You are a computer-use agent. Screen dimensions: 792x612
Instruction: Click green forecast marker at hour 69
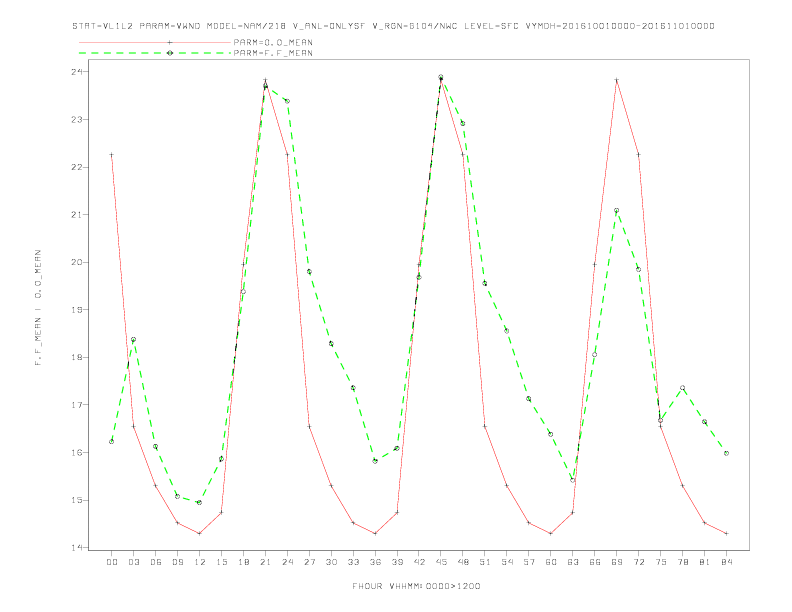click(x=616, y=211)
